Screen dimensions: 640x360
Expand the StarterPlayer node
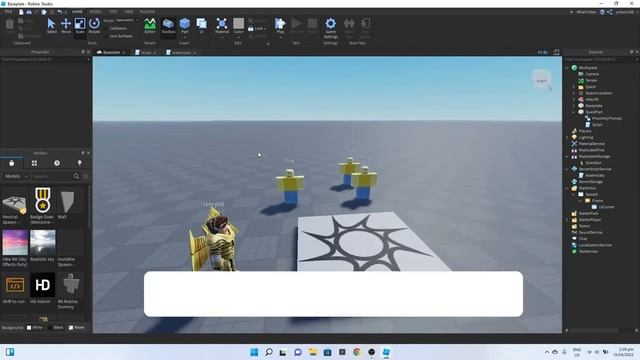pyautogui.click(x=567, y=220)
